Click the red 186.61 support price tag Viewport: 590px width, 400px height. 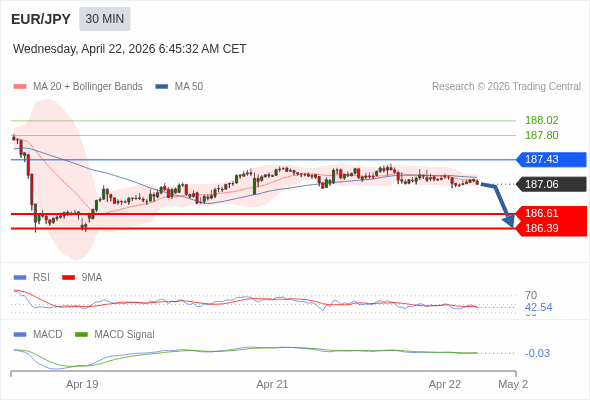click(x=551, y=213)
